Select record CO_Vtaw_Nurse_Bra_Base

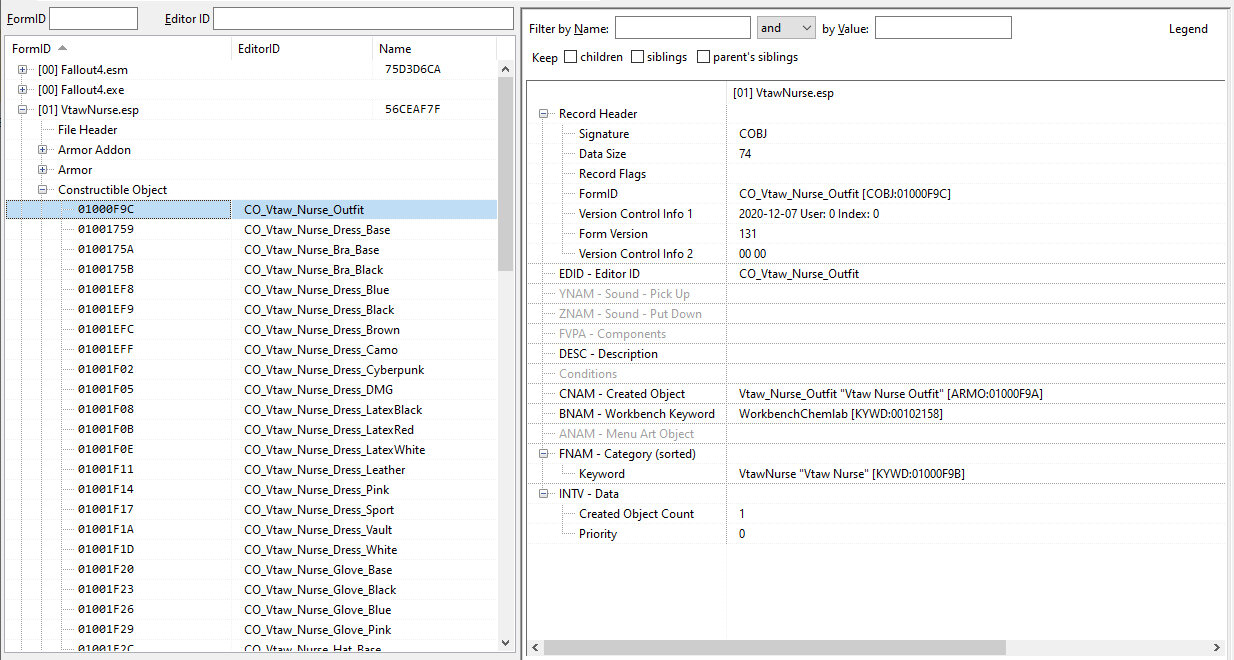[251, 250]
